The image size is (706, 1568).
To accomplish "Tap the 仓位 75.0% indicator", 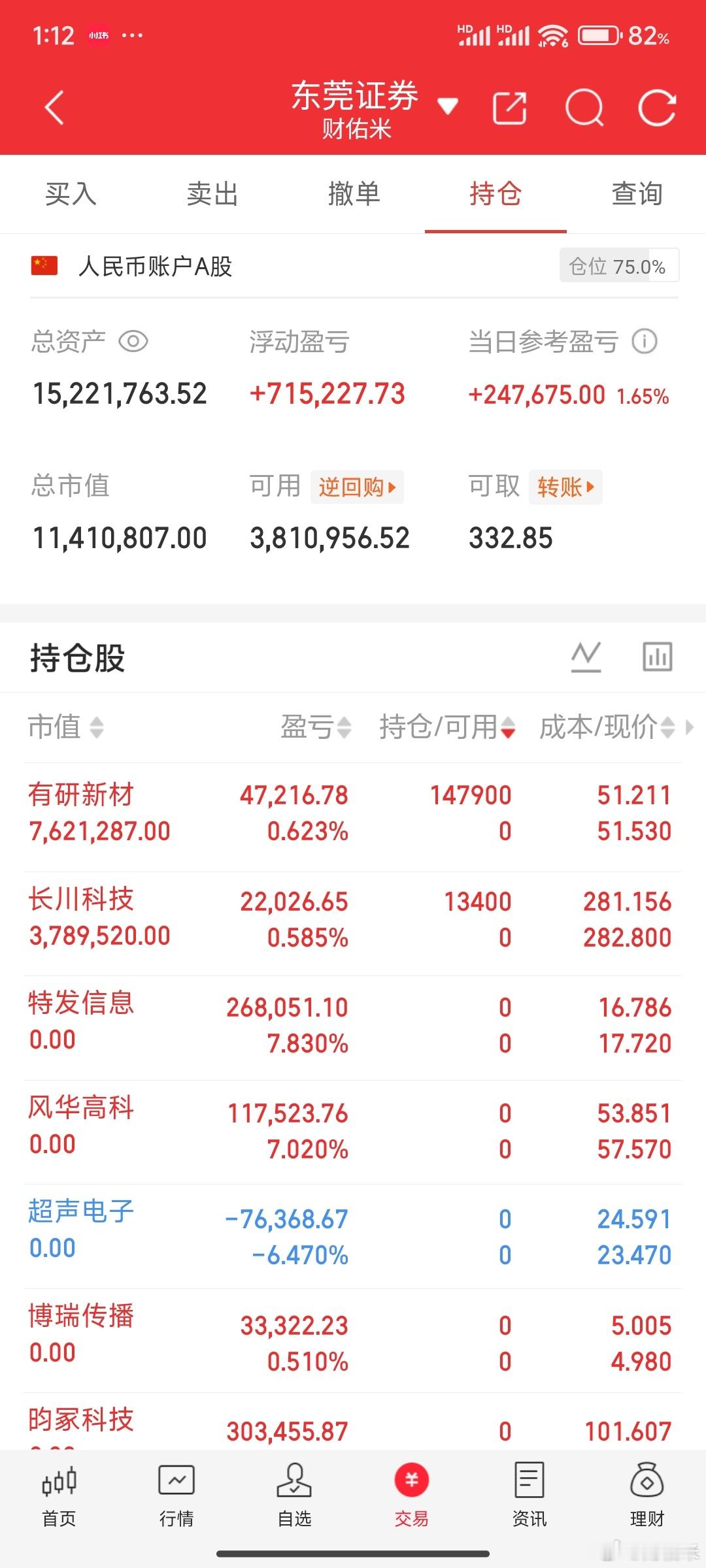I will point(619,266).
